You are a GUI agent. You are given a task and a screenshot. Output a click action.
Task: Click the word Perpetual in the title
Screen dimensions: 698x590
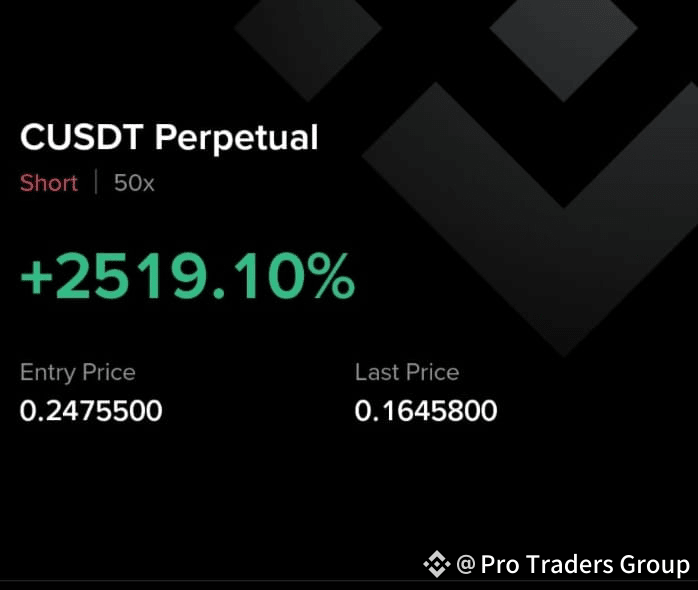pos(237,138)
